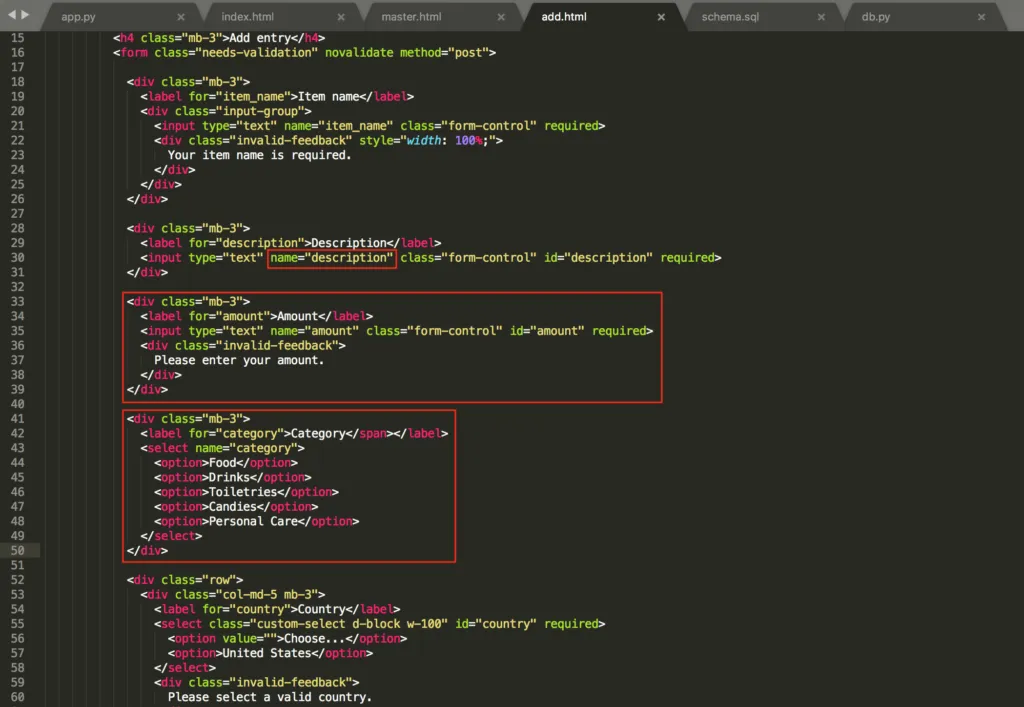Open the schema.sql tab

[730, 17]
